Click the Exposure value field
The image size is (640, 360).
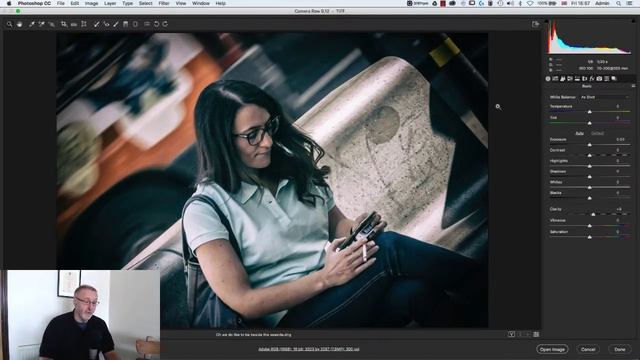620,140
